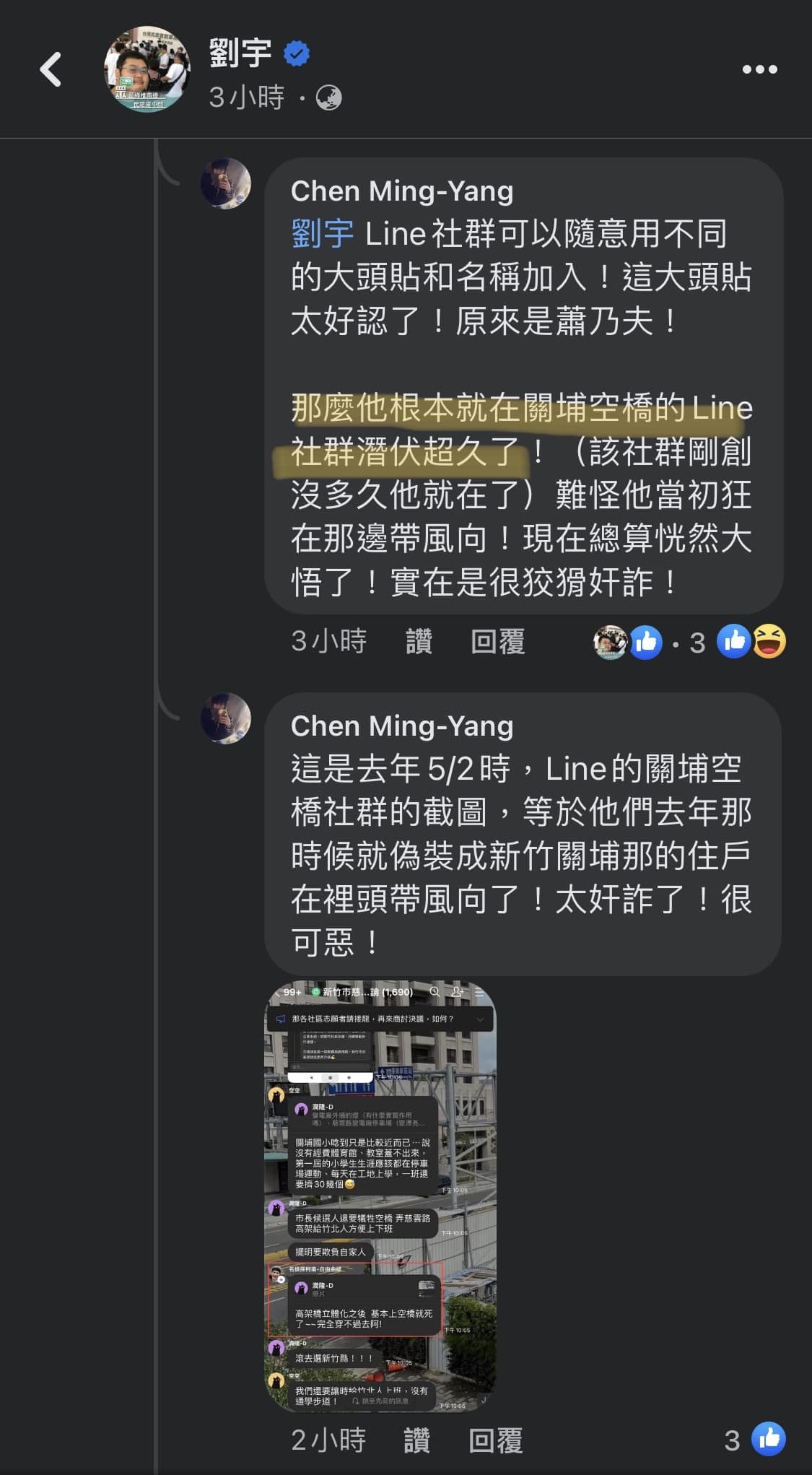
Task: Tap the laughing emoji reaction
Action: click(769, 642)
